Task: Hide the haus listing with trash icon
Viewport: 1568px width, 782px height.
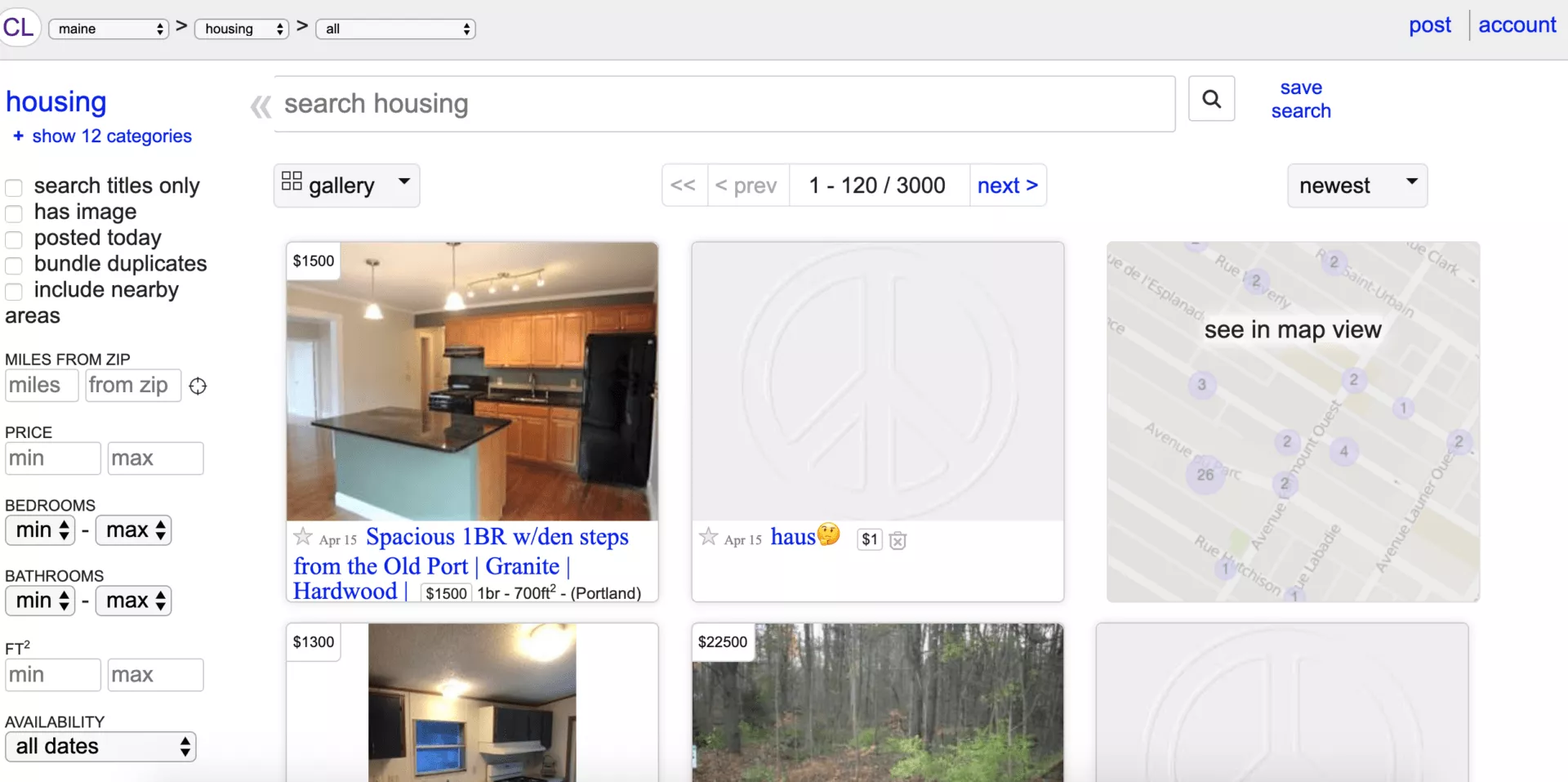Action: click(x=898, y=540)
